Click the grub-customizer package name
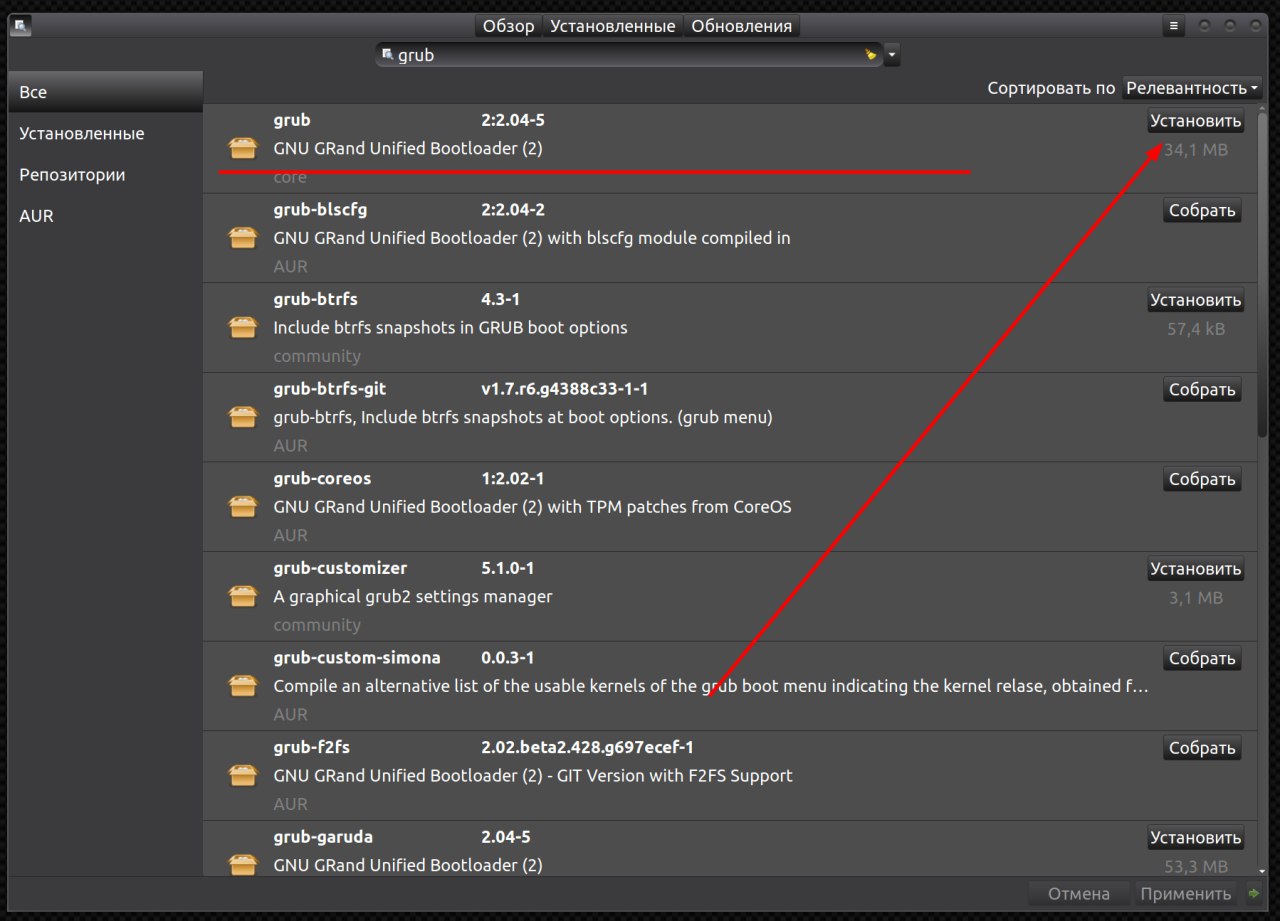The width and height of the screenshot is (1280, 921). click(x=340, y=568)
